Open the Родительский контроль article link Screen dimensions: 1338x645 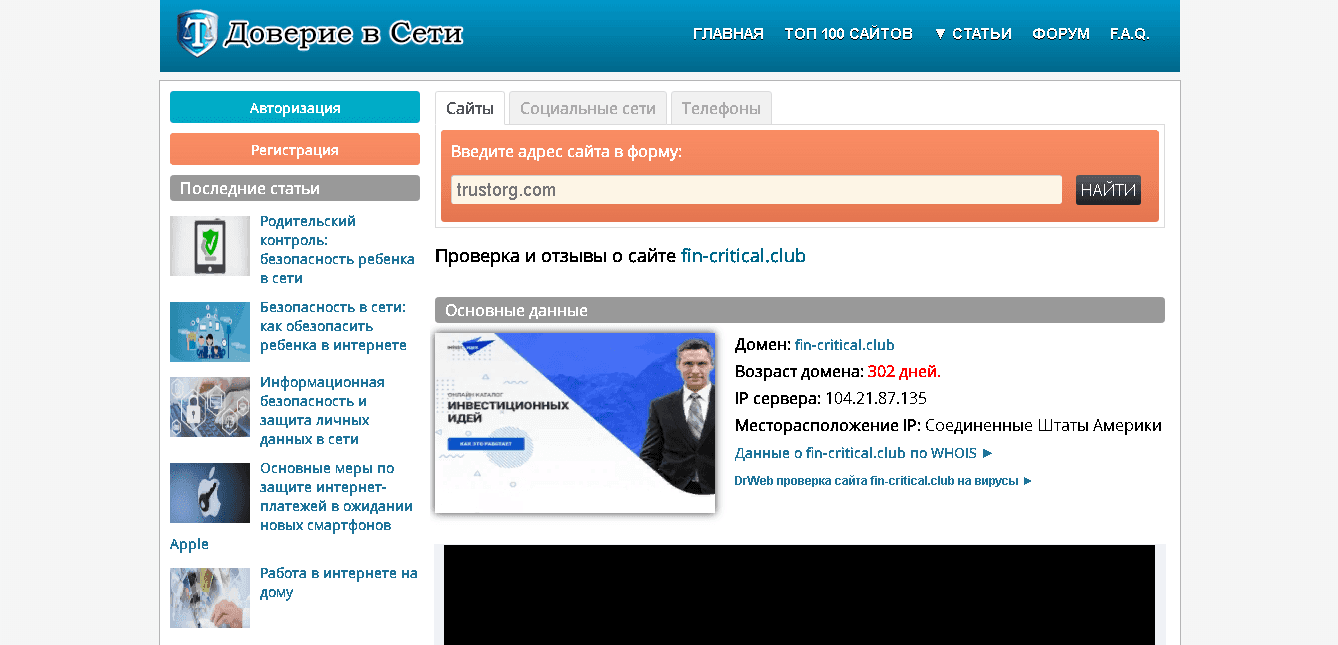click(336, 249)
